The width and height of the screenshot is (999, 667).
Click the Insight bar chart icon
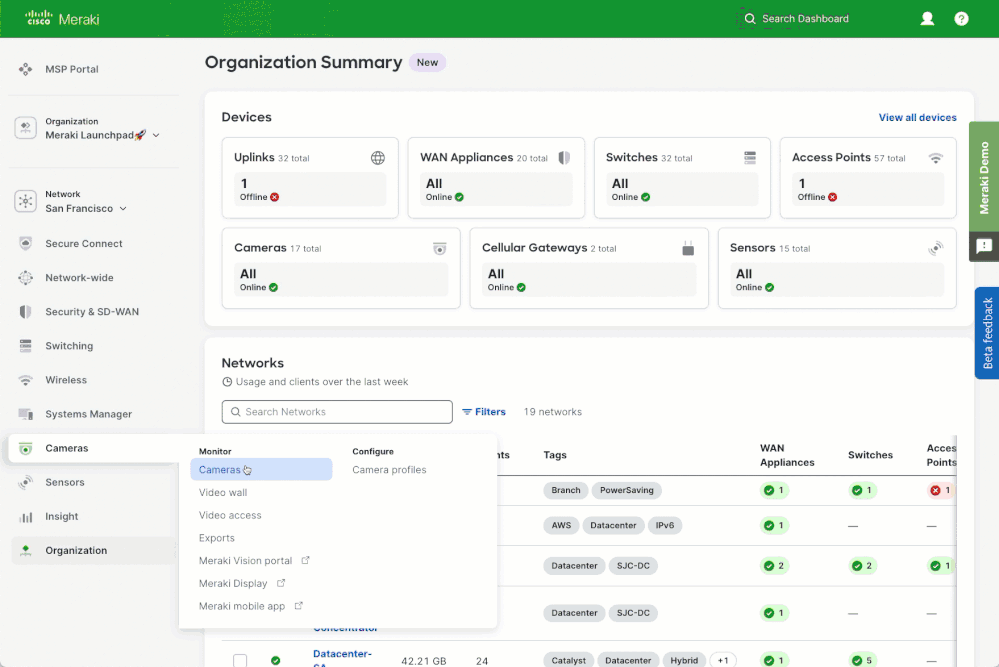25,517
